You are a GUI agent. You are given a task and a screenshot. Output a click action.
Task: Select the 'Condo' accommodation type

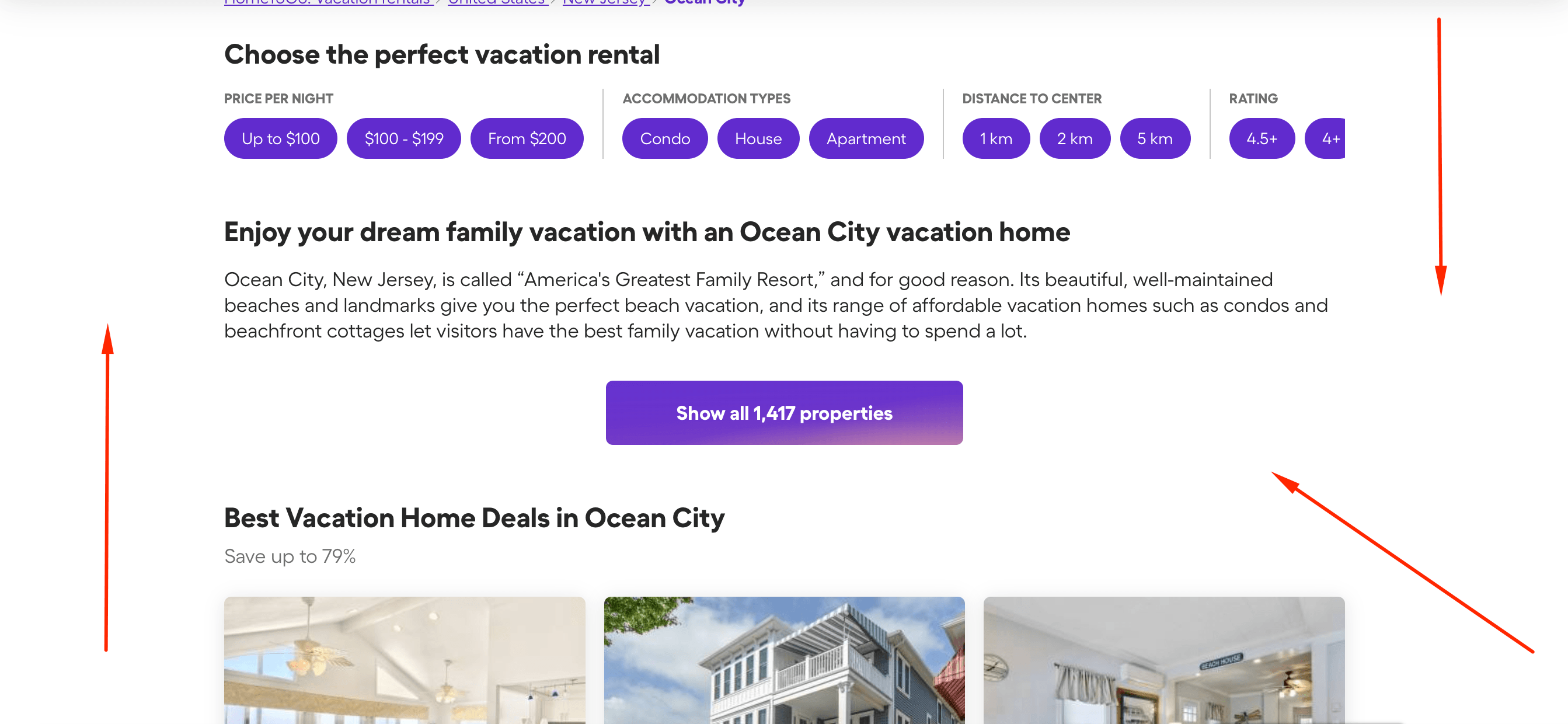click(665, 138)
